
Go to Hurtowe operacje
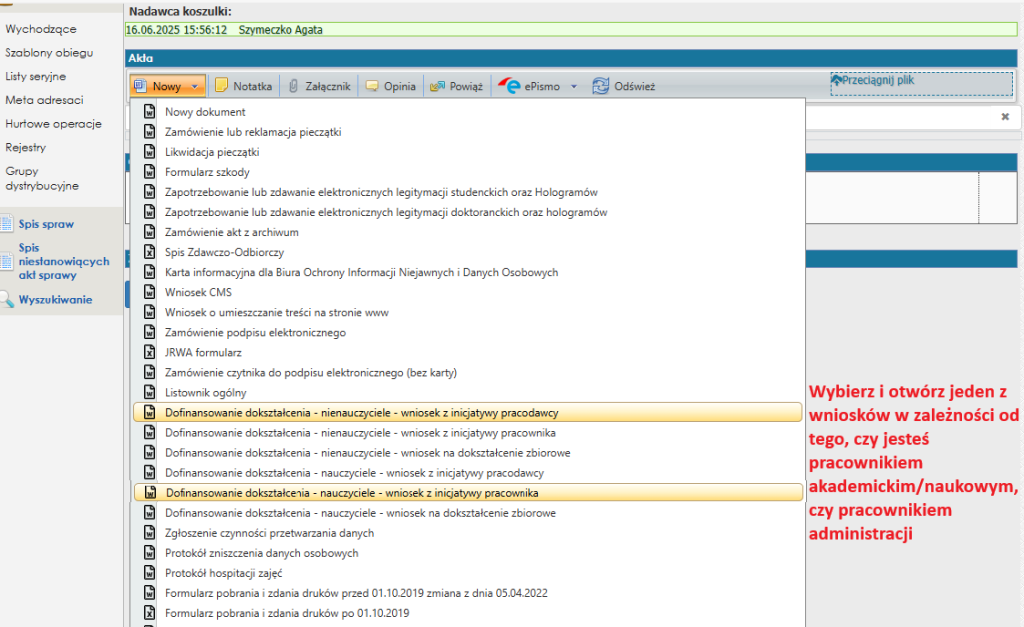click(x=54, y=124)
